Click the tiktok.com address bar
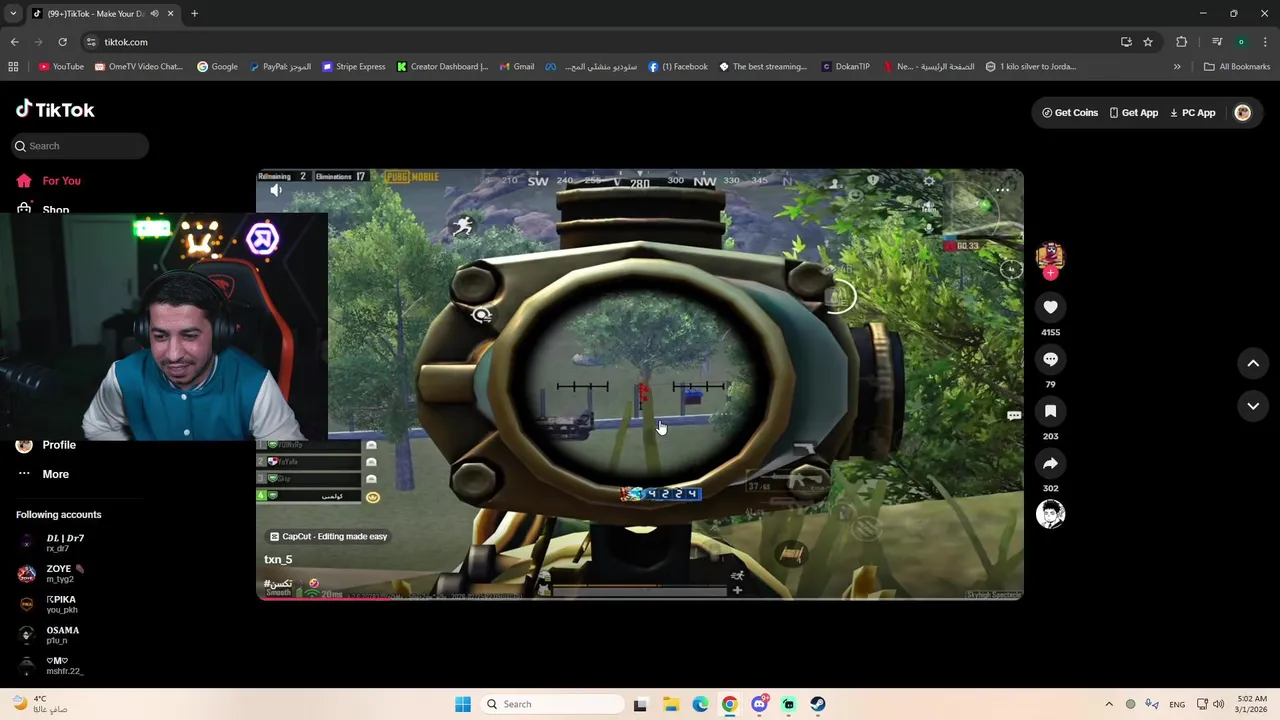This screenshot has width=1280, height=720. [600, 42]
